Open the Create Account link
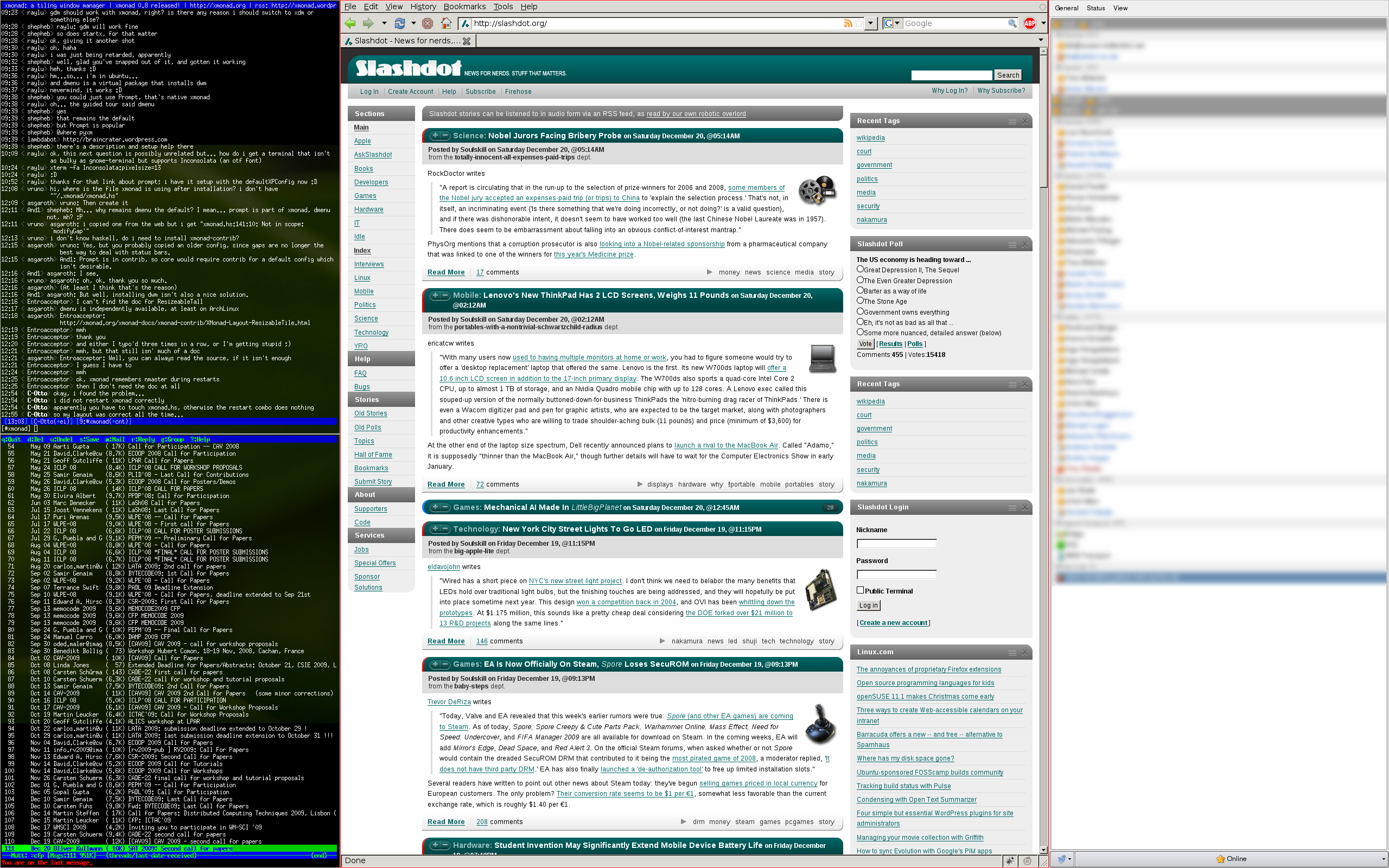This screenshot has height=868, width=1389. [x=410, y=92]
